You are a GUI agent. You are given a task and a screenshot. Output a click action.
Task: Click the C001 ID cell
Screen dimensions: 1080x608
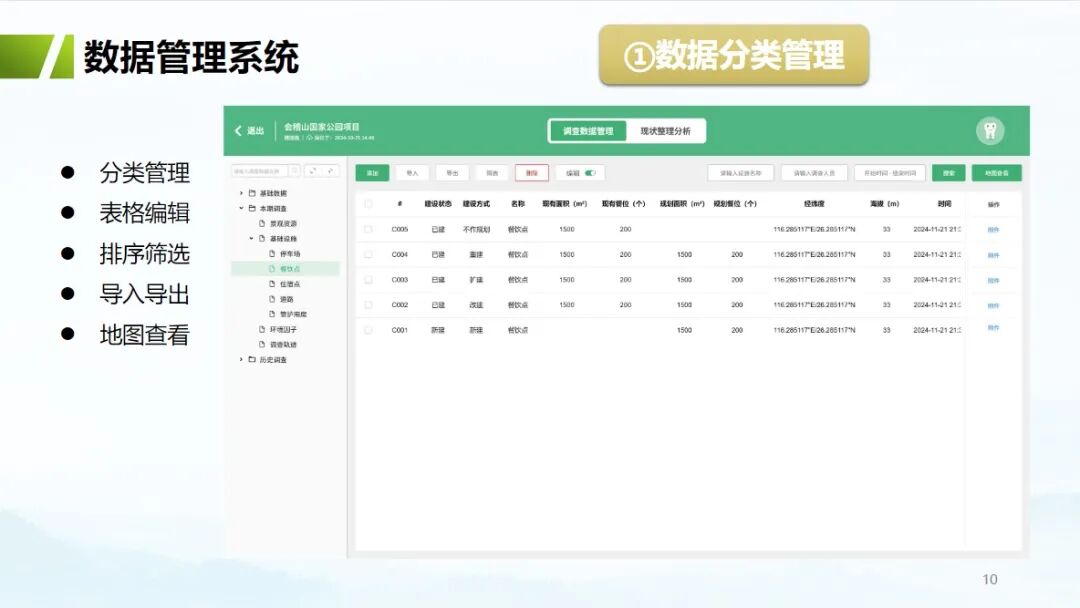tap(399, 331)
